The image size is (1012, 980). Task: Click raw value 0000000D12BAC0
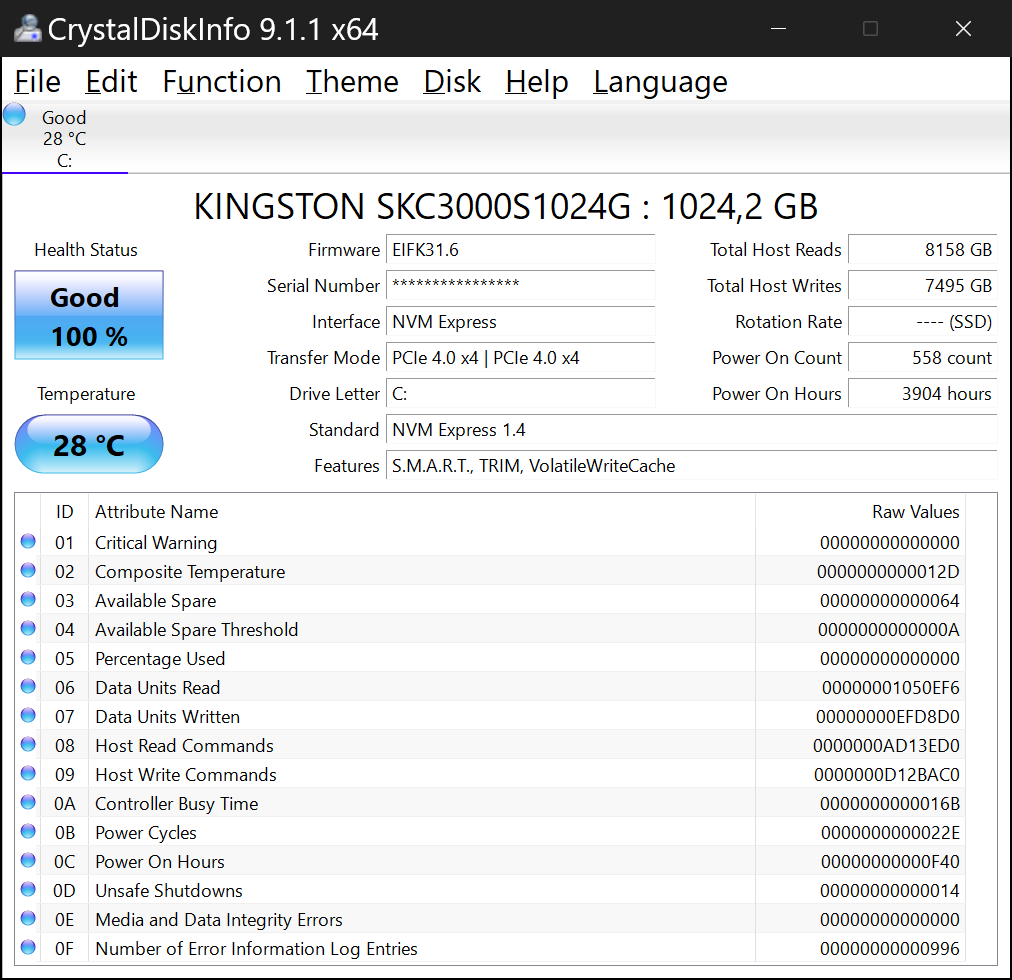[x=887, y=775]
